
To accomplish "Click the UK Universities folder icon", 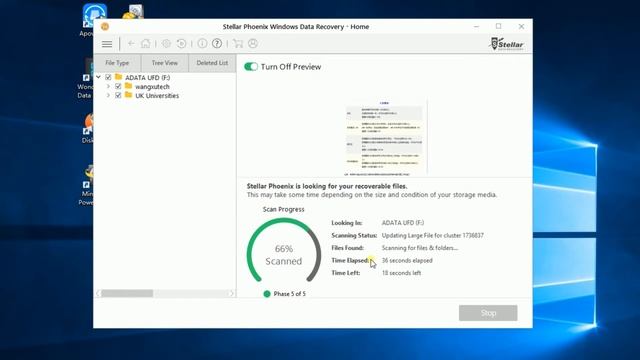I will click(x=129, y=95).
